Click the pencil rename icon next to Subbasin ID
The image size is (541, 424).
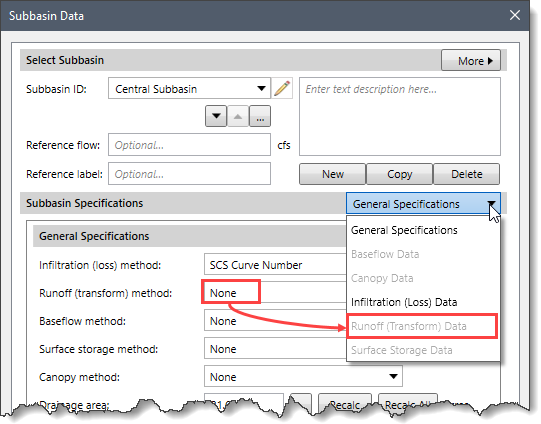pyautogui.click(x=282, y=88)
